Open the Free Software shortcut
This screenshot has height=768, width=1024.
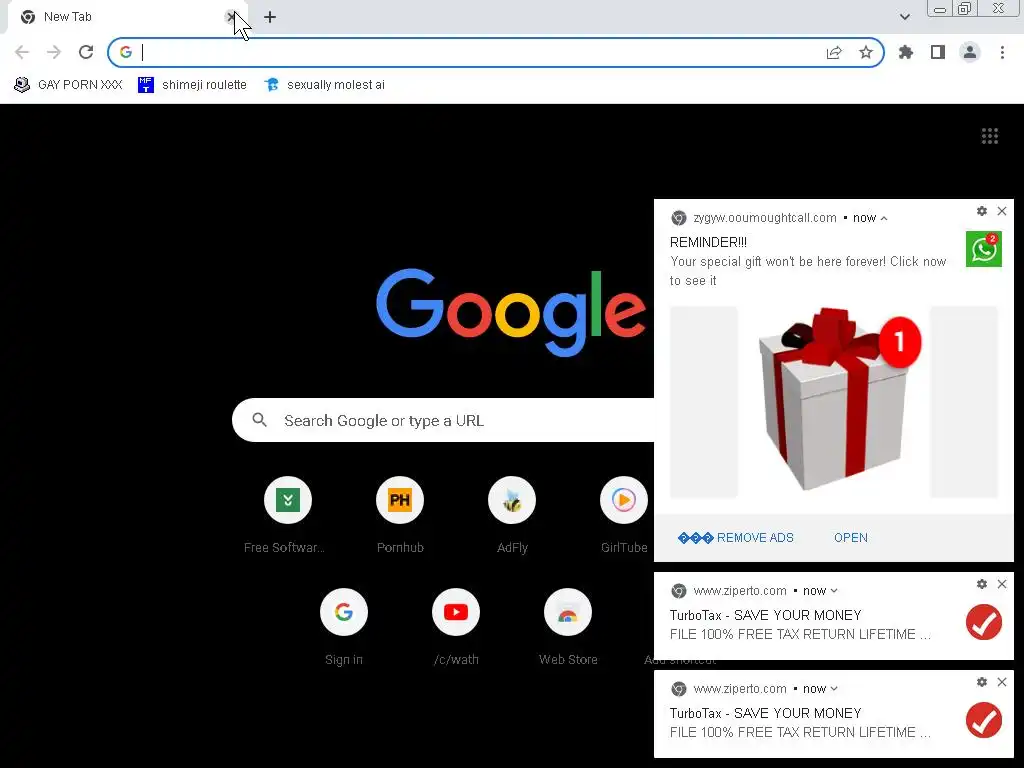click(288, 500)
